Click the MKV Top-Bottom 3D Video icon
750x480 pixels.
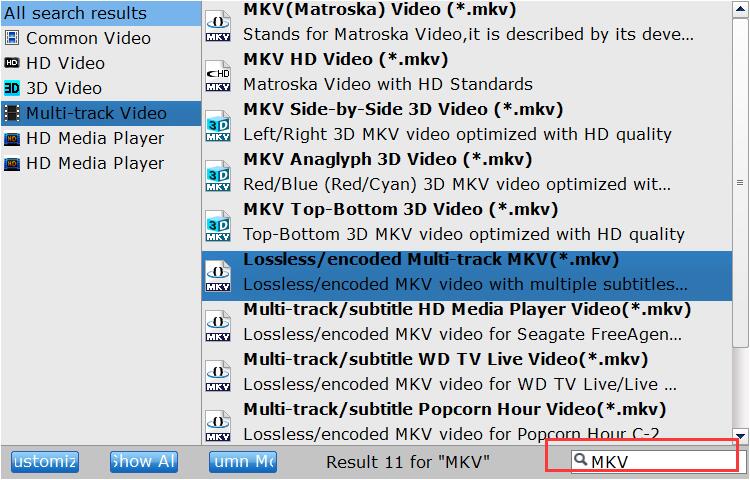(x=218, y=226)
